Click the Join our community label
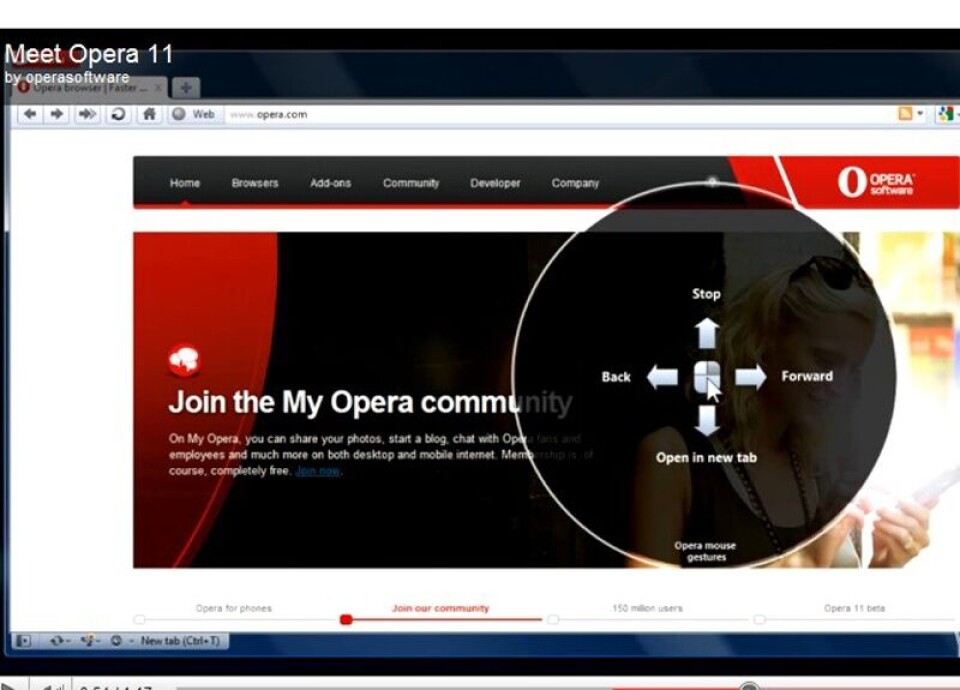The height and width of the screenshot is (690, 960). 440,608
